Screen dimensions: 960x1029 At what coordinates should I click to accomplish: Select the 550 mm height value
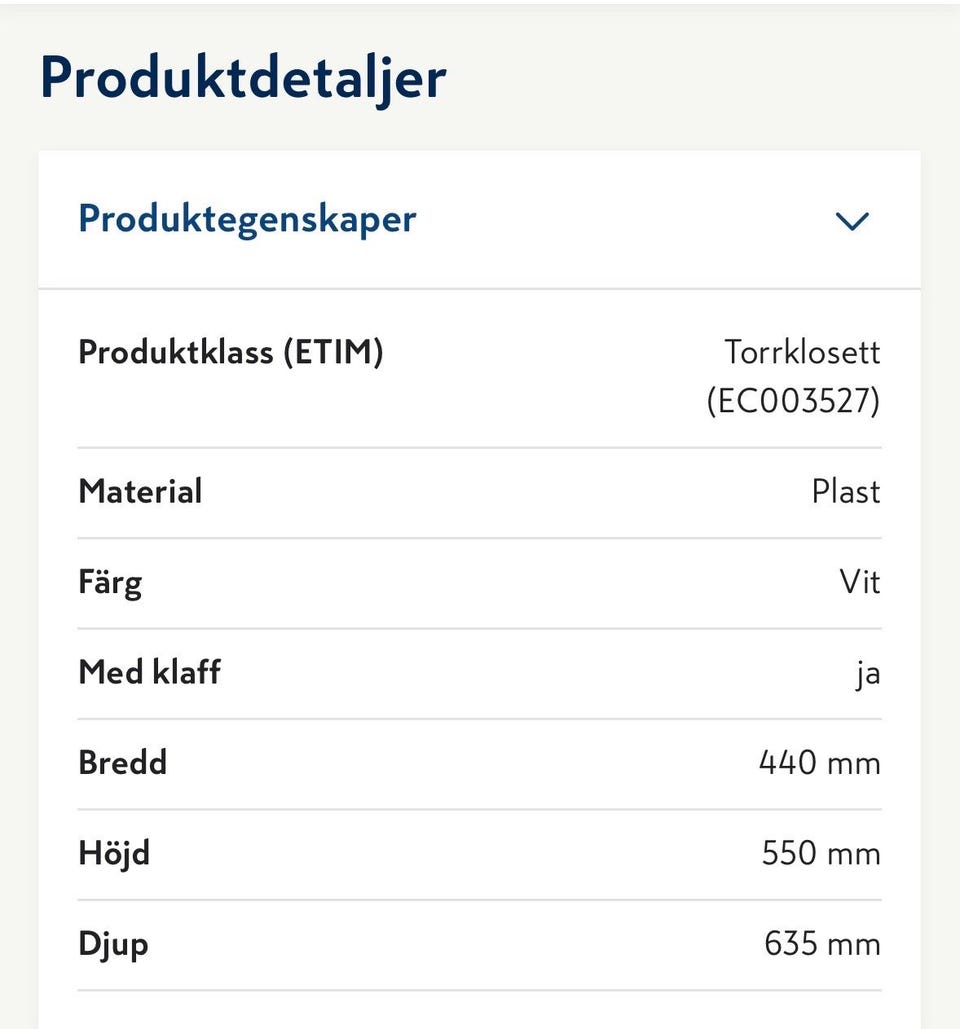[x=821, y=853]
